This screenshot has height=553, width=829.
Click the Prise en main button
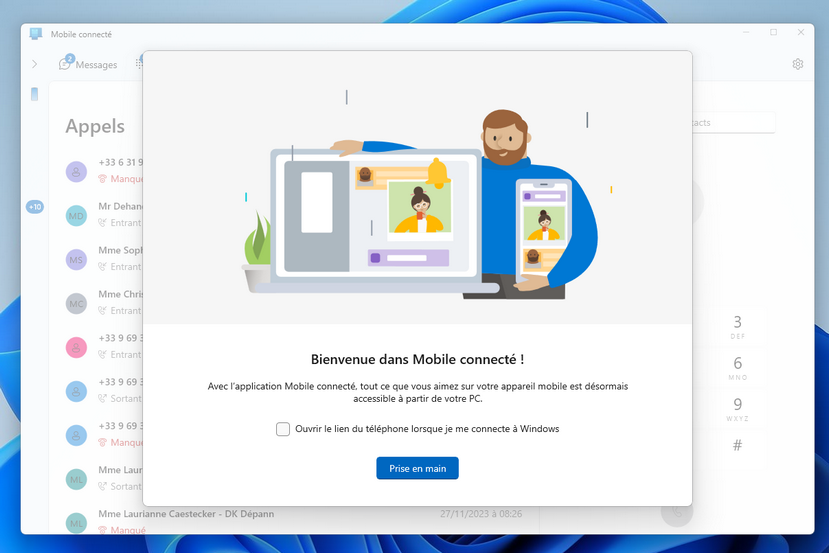coord(417,468)
